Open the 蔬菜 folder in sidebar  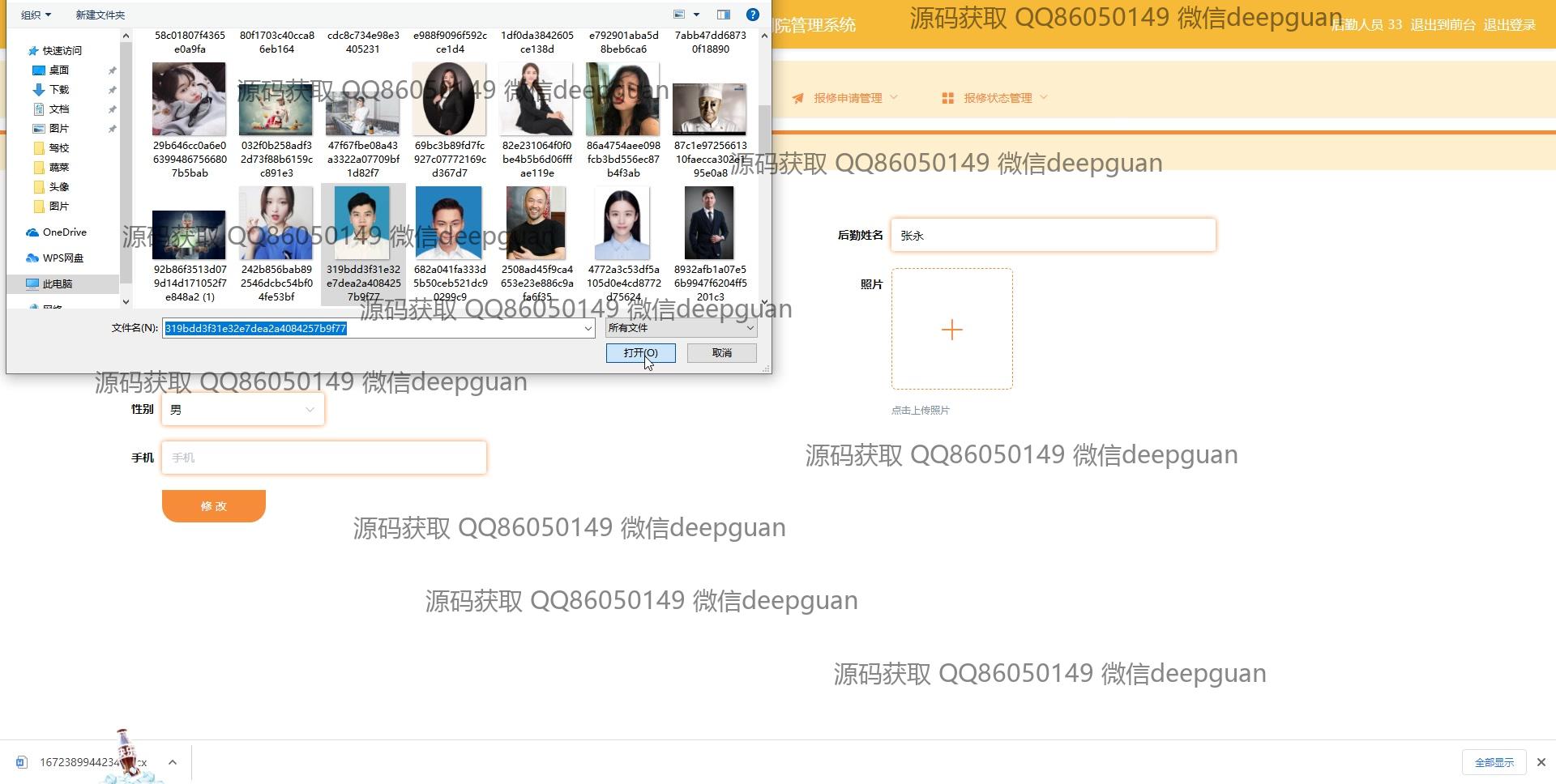click(59, 167)
